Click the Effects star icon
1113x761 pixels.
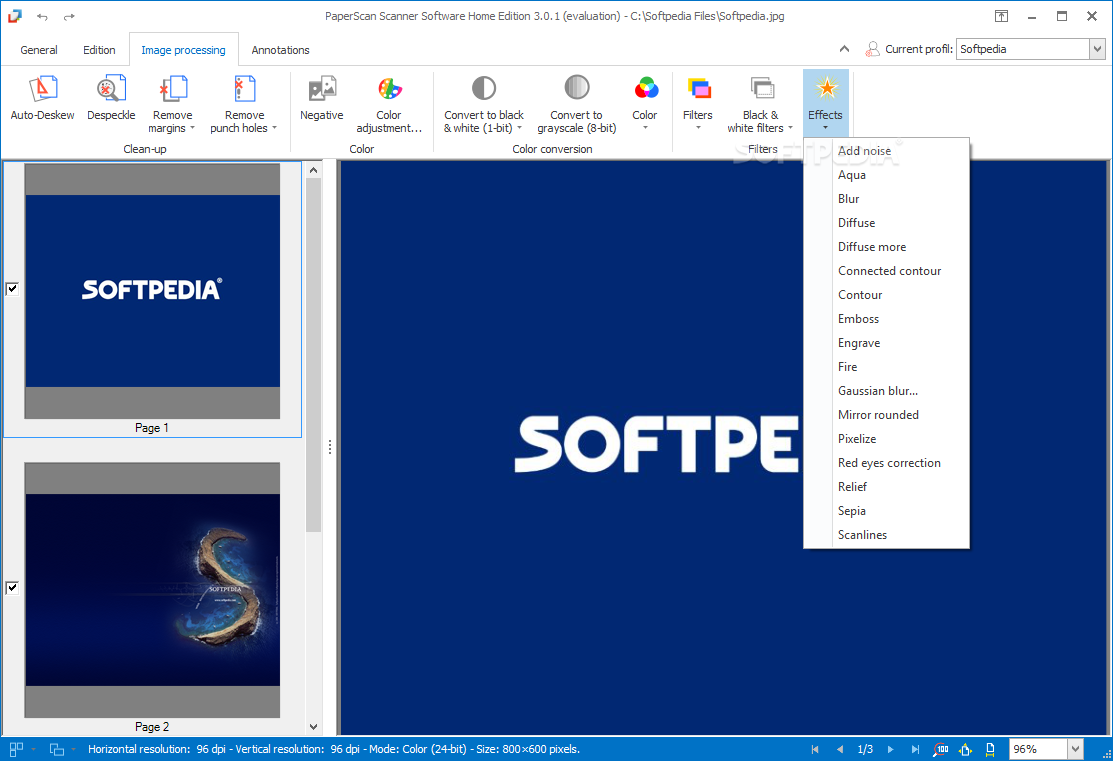(826, 89)
